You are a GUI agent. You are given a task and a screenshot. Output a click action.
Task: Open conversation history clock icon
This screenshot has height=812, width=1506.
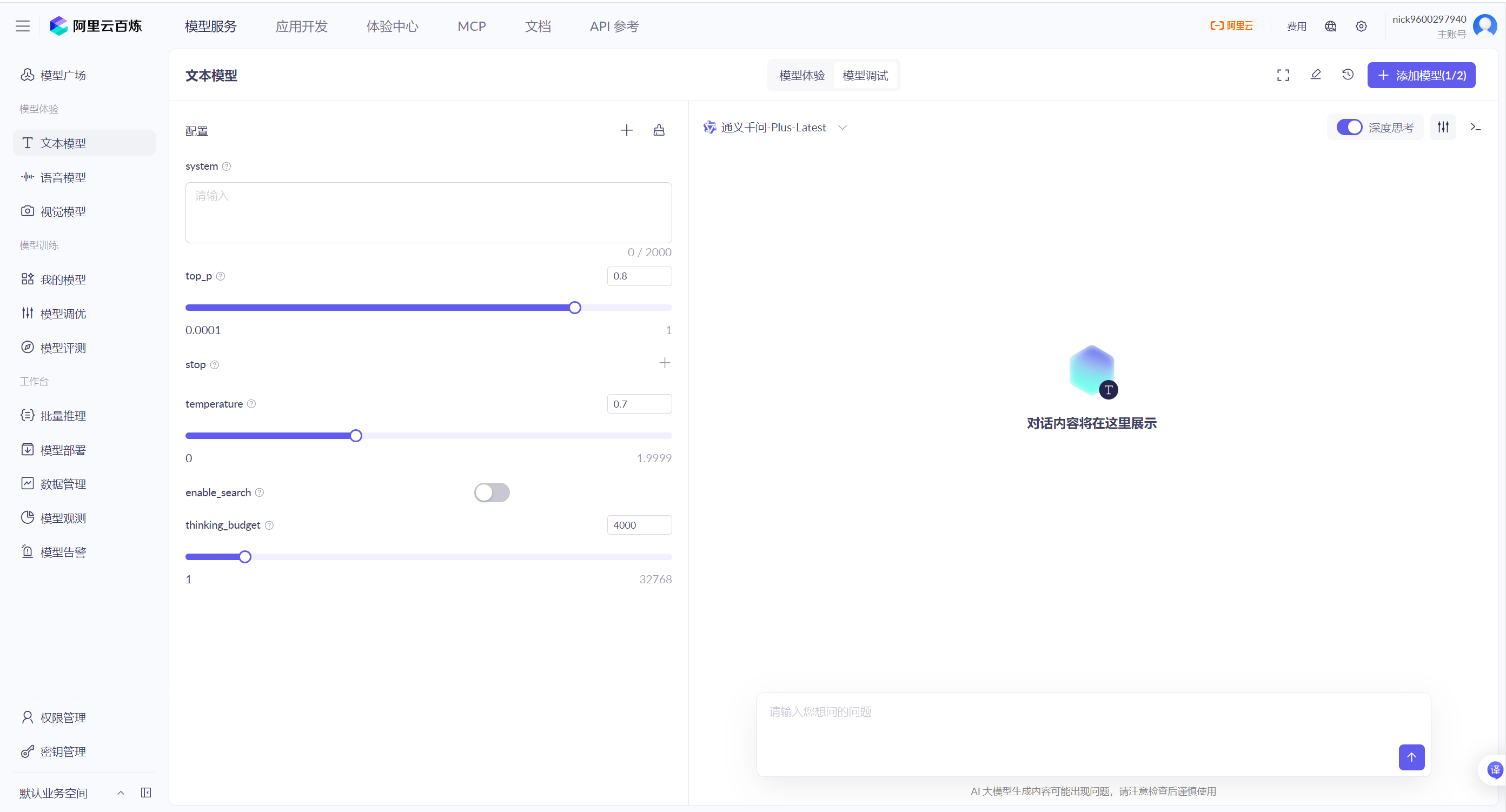pos(1348,75)
